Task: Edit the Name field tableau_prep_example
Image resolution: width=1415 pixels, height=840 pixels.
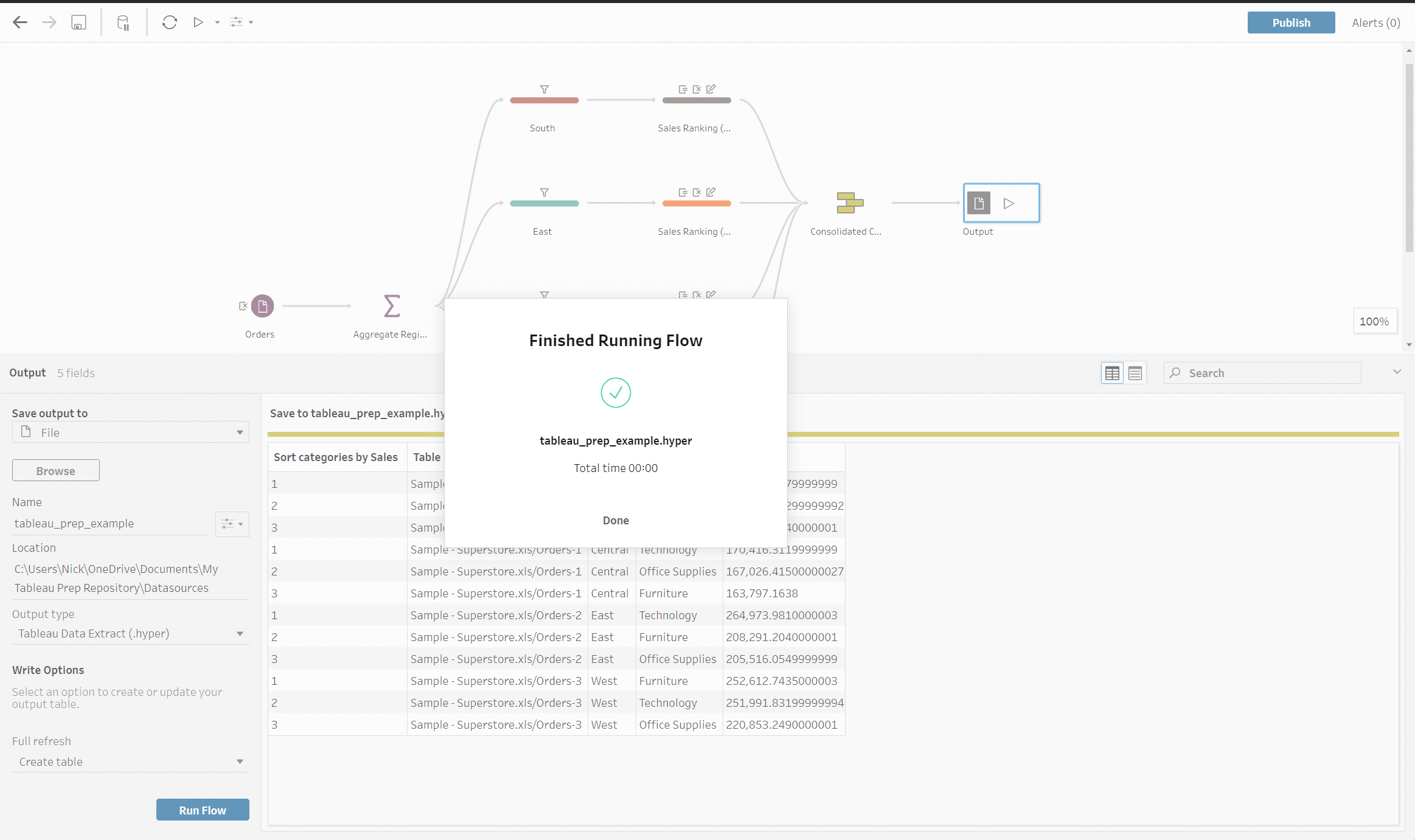Action: click(110, 524)
